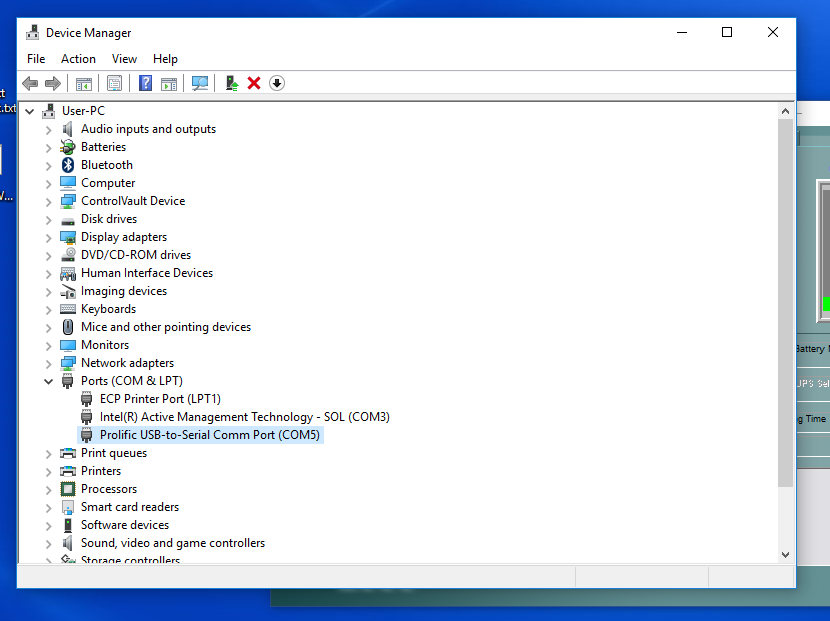The height and width of the screenshot is (621, 830).
Task: Expand the Software devices category
Action: click(x=49, y=526)
